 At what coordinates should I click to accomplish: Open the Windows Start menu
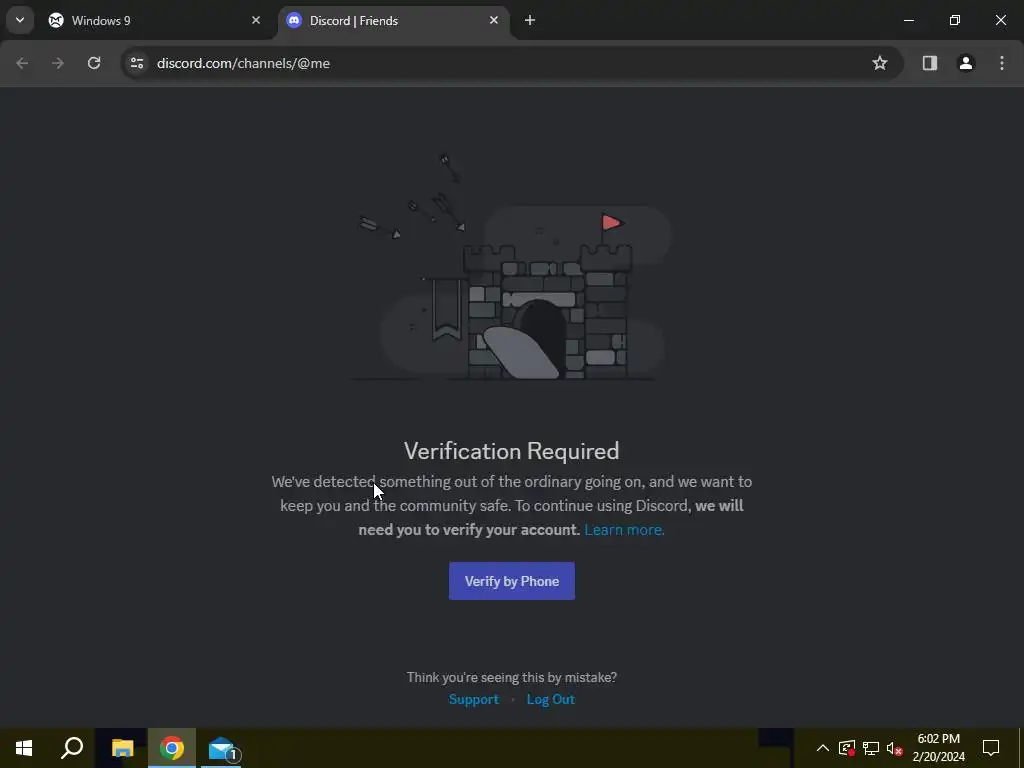pyautogui.click(x=24, y=748)
